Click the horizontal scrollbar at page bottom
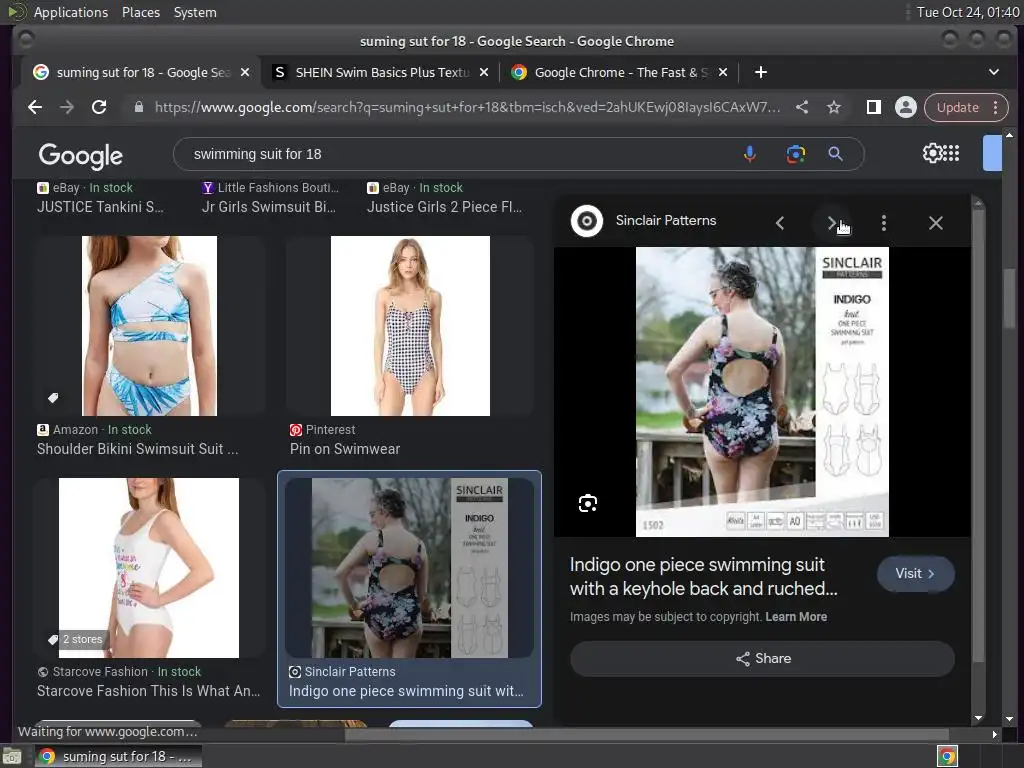 coord(647,735)
